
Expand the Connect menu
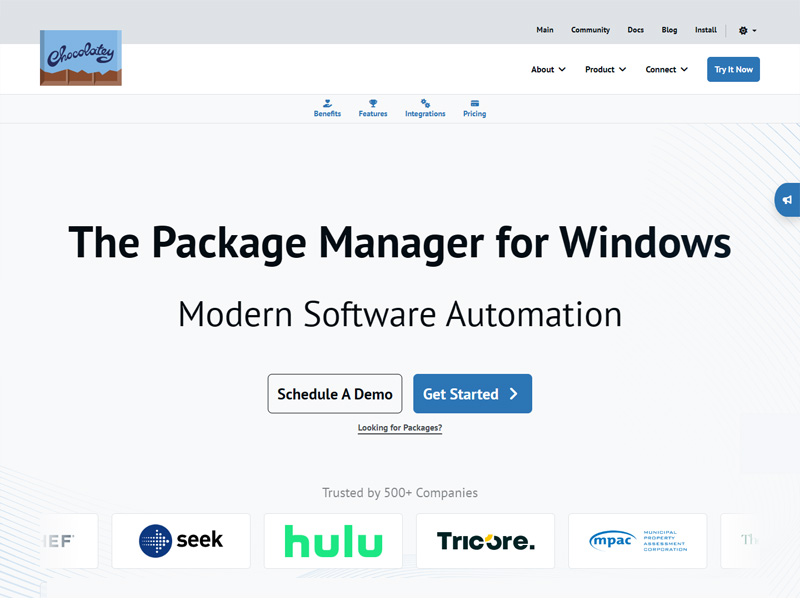click(x=667, y=70)
